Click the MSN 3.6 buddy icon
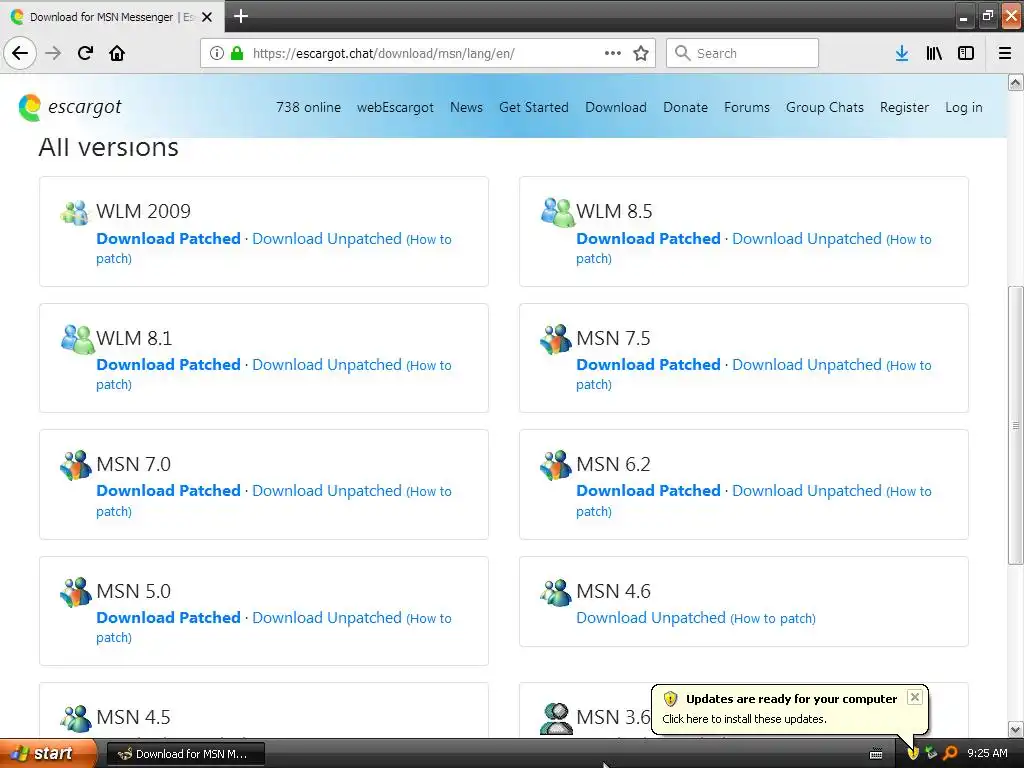 click(556, 718)
